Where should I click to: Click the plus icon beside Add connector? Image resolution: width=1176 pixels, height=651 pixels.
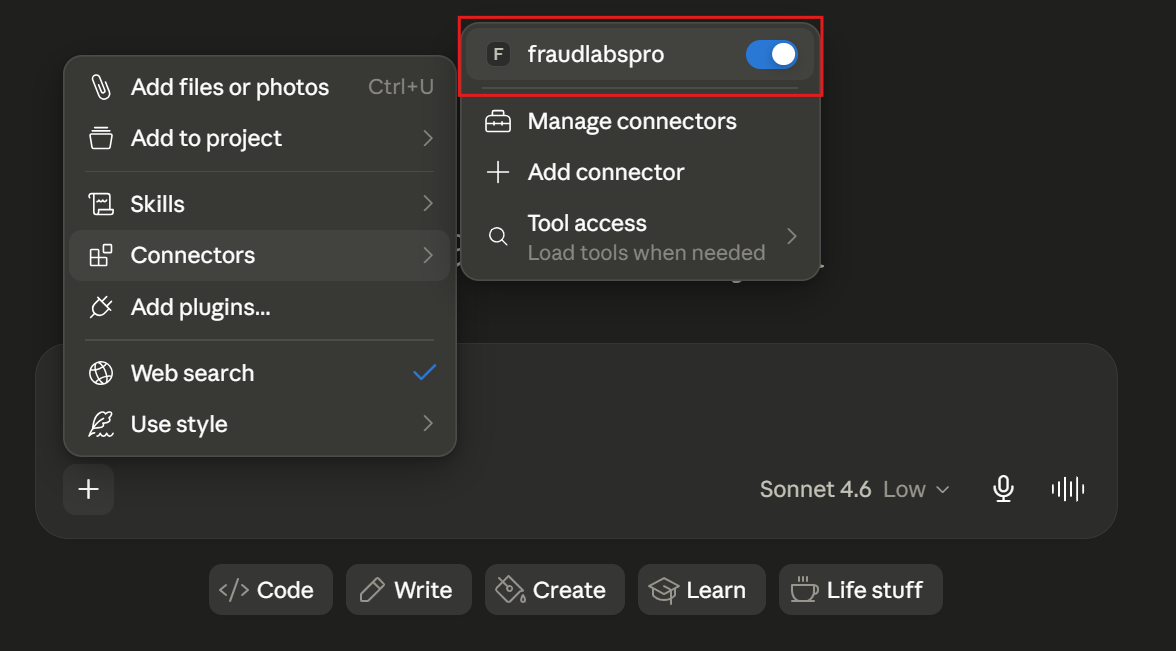pos(498,172)
